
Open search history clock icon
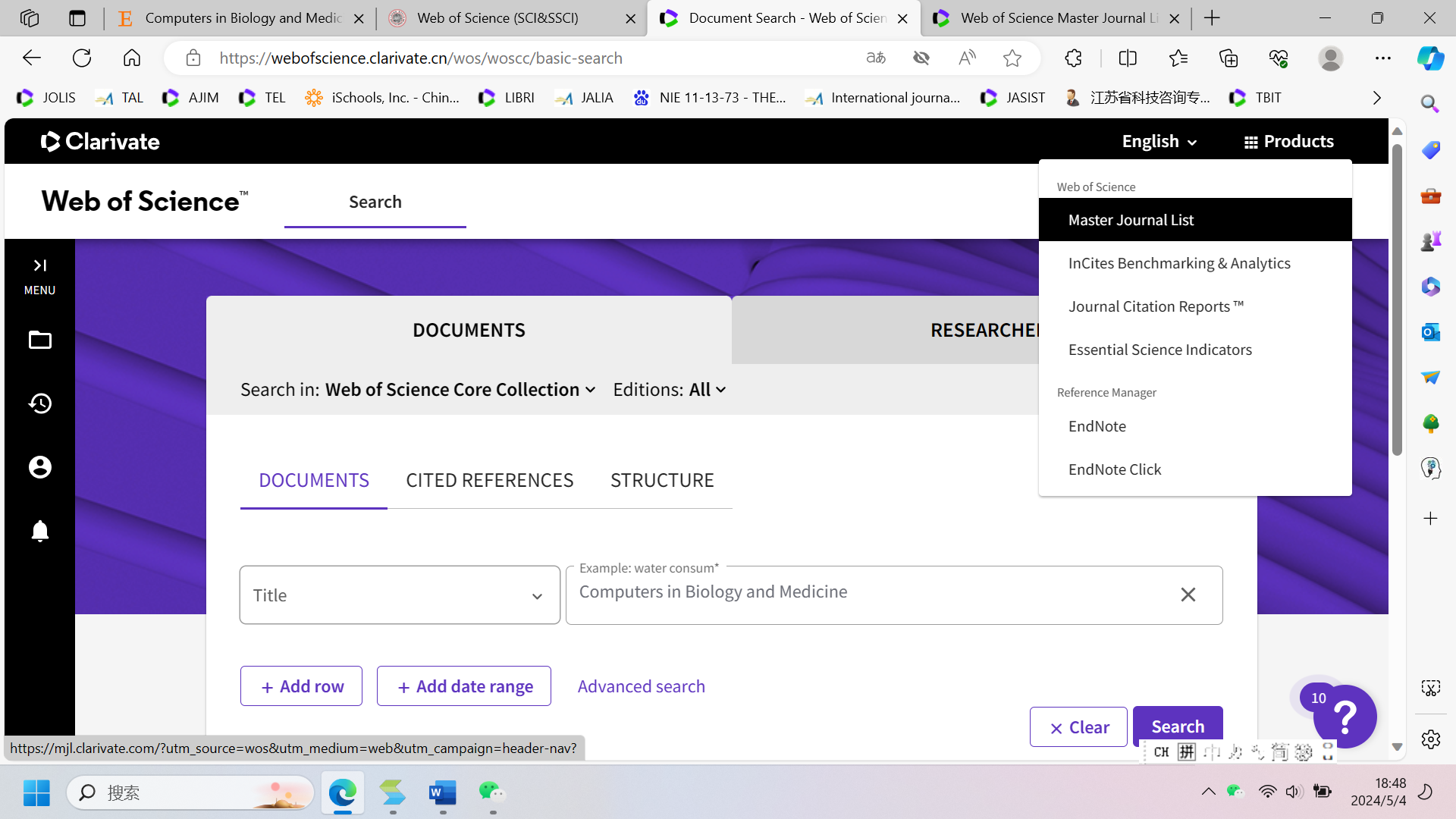pyautogui.click(x=39, y=403)
